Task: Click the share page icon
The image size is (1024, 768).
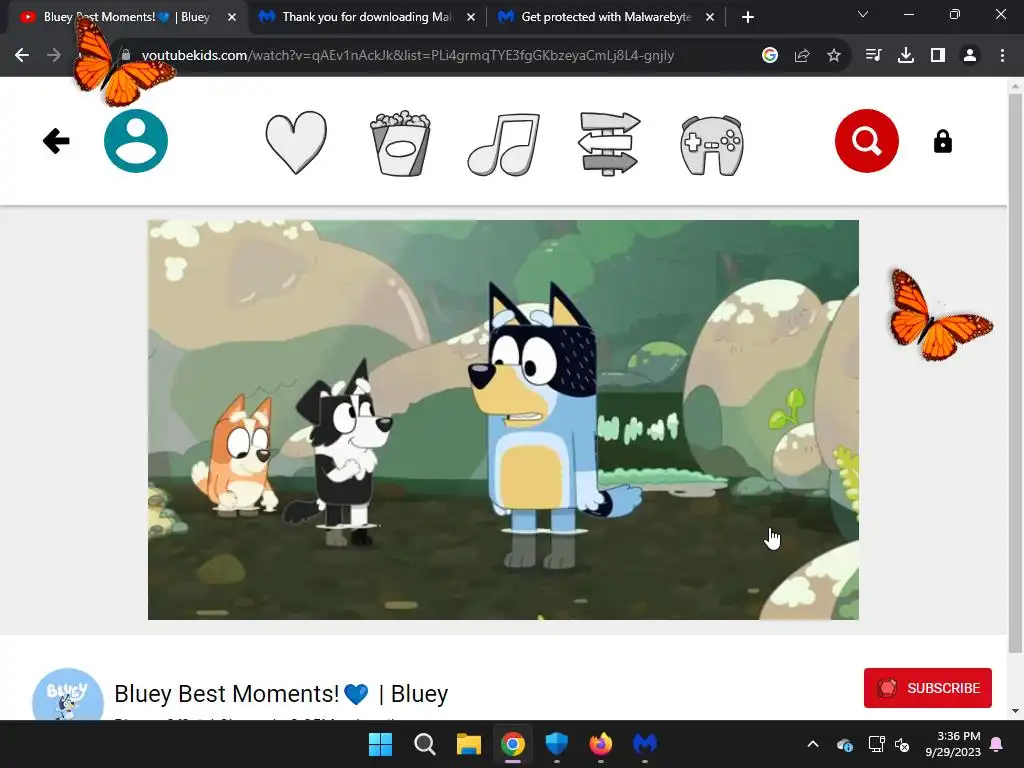Action: point(802,56)
